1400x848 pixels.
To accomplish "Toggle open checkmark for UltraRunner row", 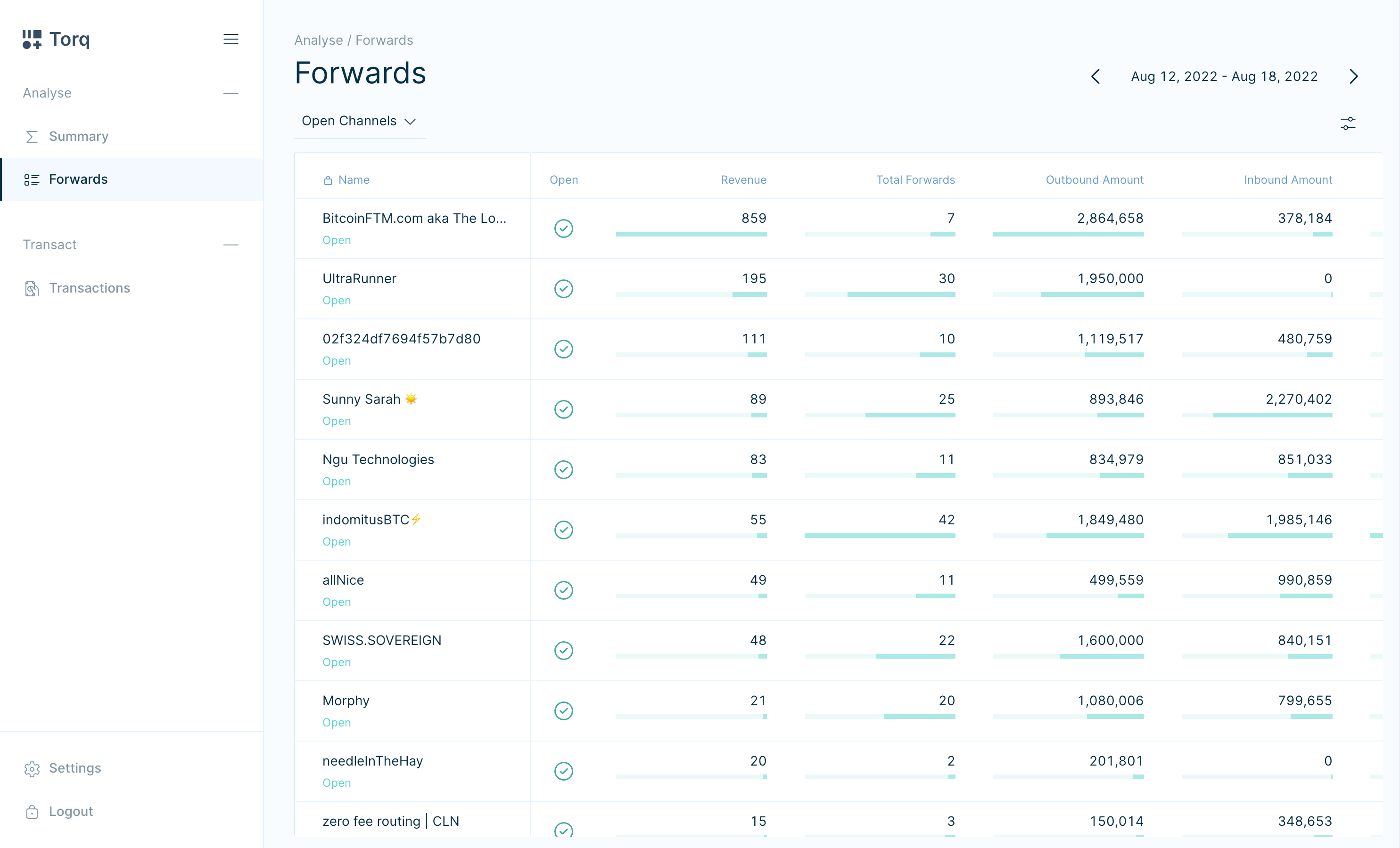I will 563,288.
